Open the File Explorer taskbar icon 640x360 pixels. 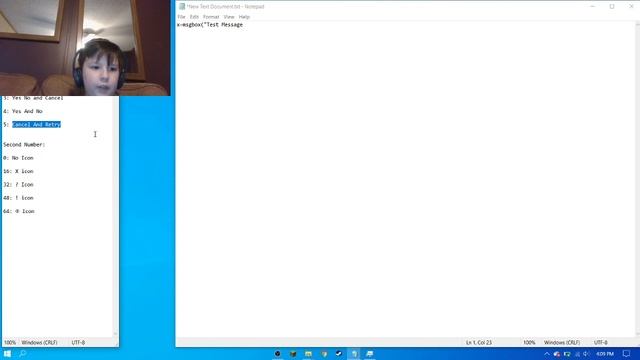(x=308, y=353)
